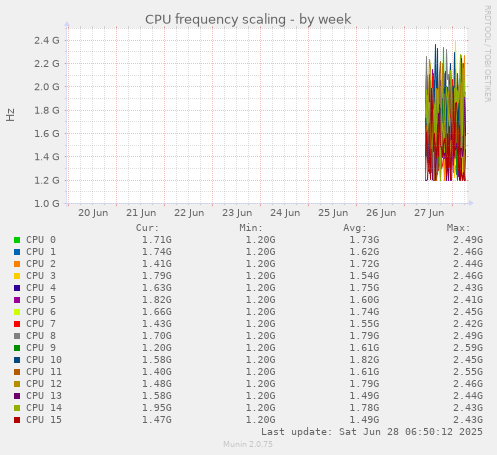Click CPU 3 average value 1.54G
Screen dimensions: 497x455
364,276
